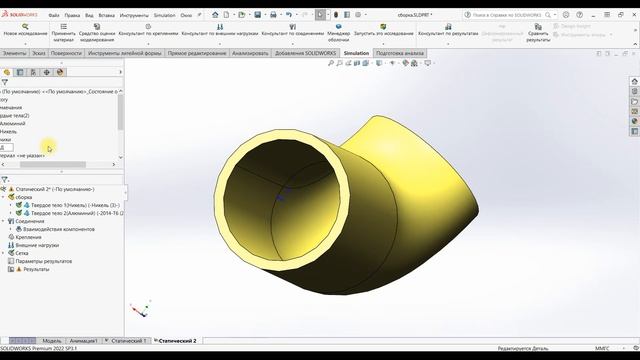Select 'Результаты' in the simulation tree

tap(36, 269)
